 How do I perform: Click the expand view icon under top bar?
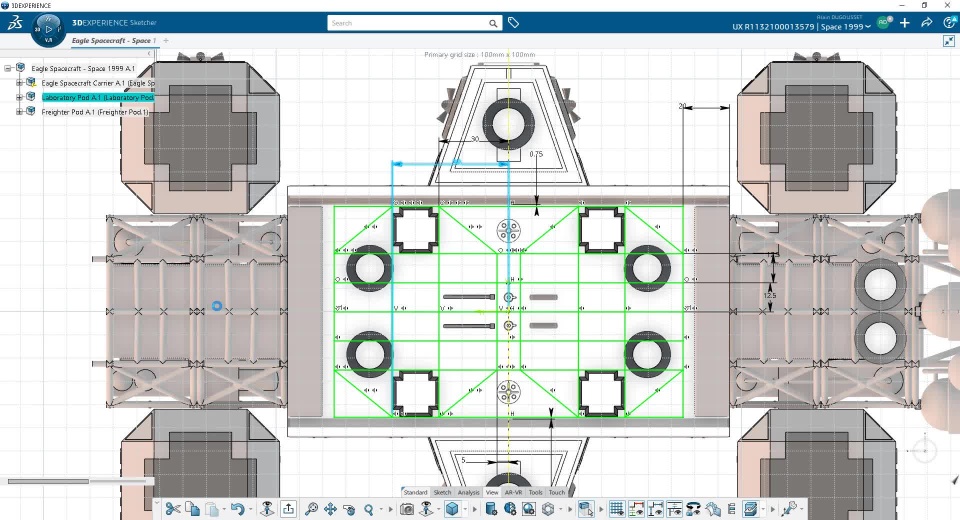pyautogui.click(x=949, y=41)
